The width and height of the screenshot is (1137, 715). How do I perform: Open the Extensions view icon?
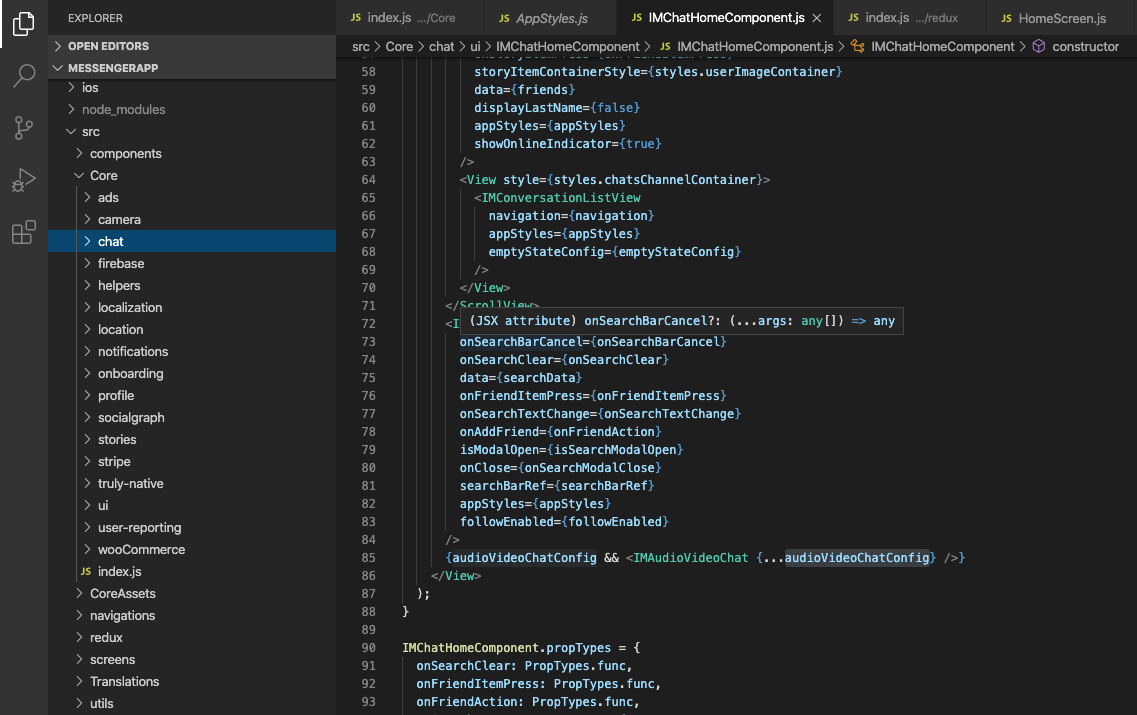[x=24, y=232]
